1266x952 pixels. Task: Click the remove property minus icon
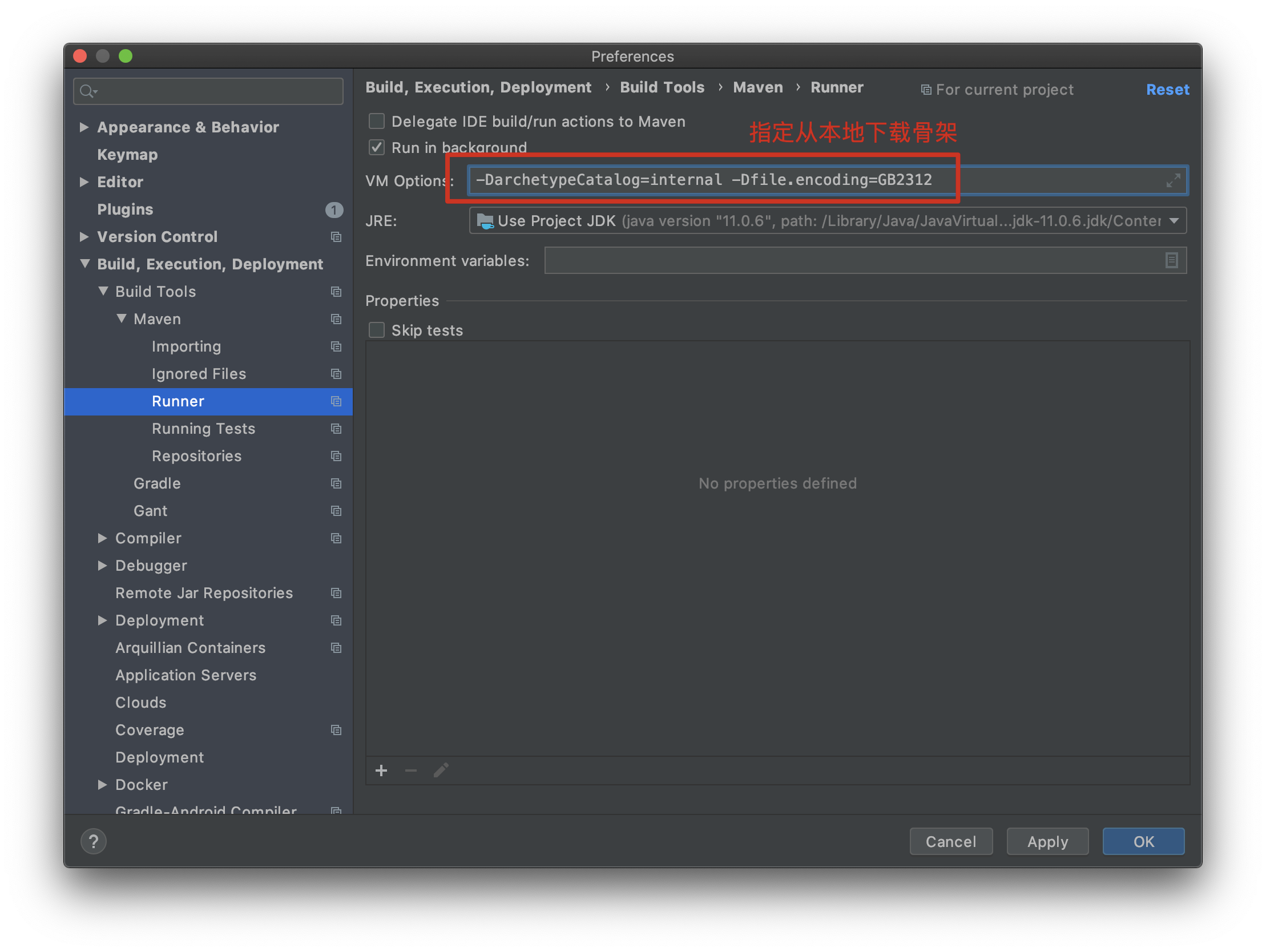[411, 771]
